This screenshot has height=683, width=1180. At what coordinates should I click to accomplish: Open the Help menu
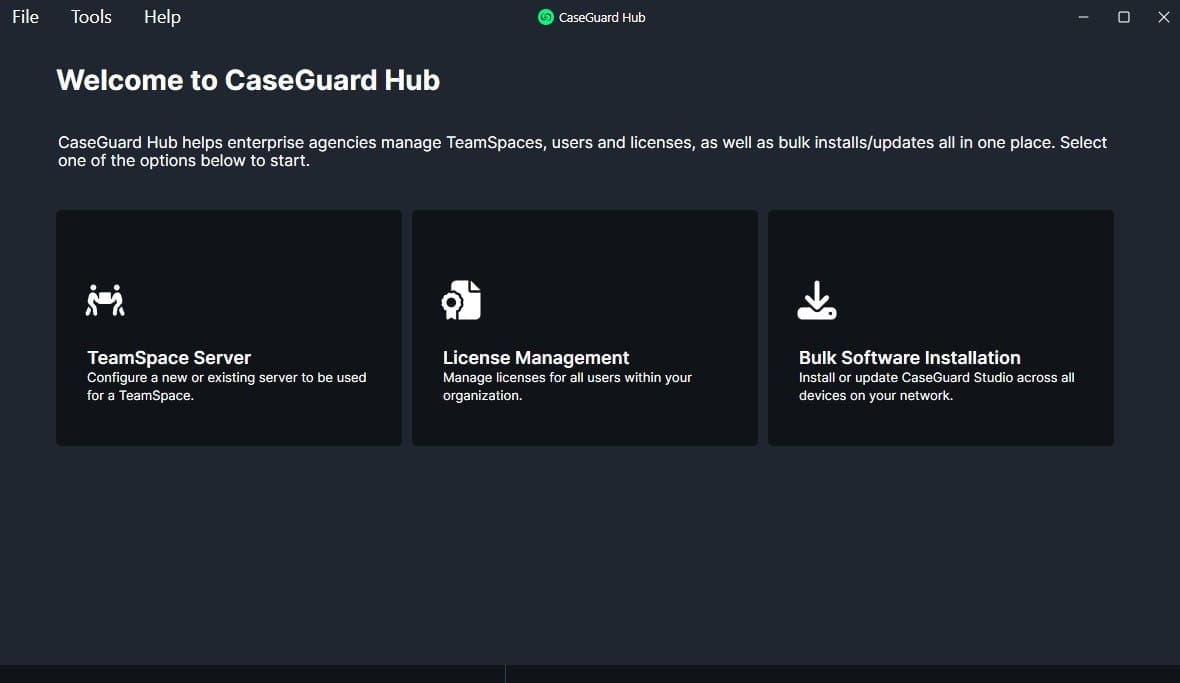pyautogui.click(x=161, y=16)
